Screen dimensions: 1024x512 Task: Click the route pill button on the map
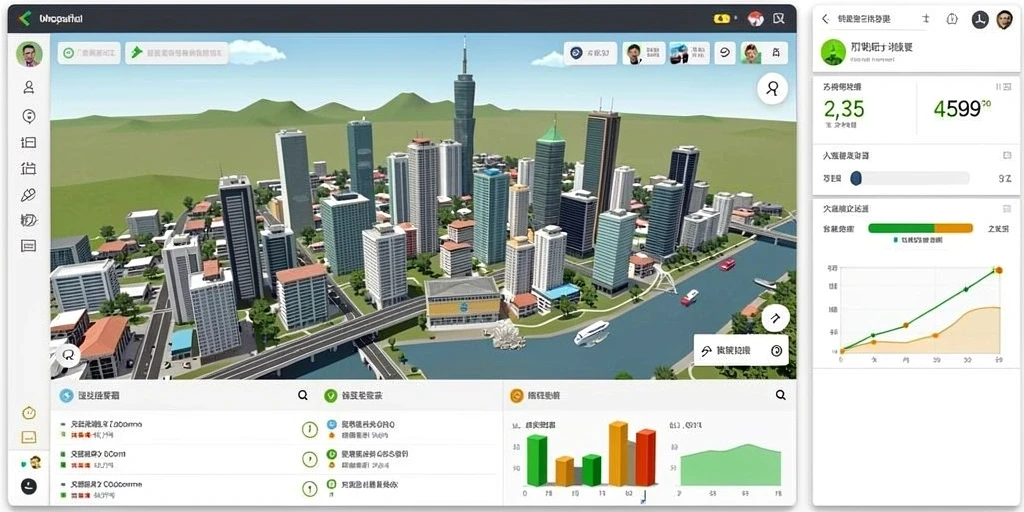click(741, 351)
